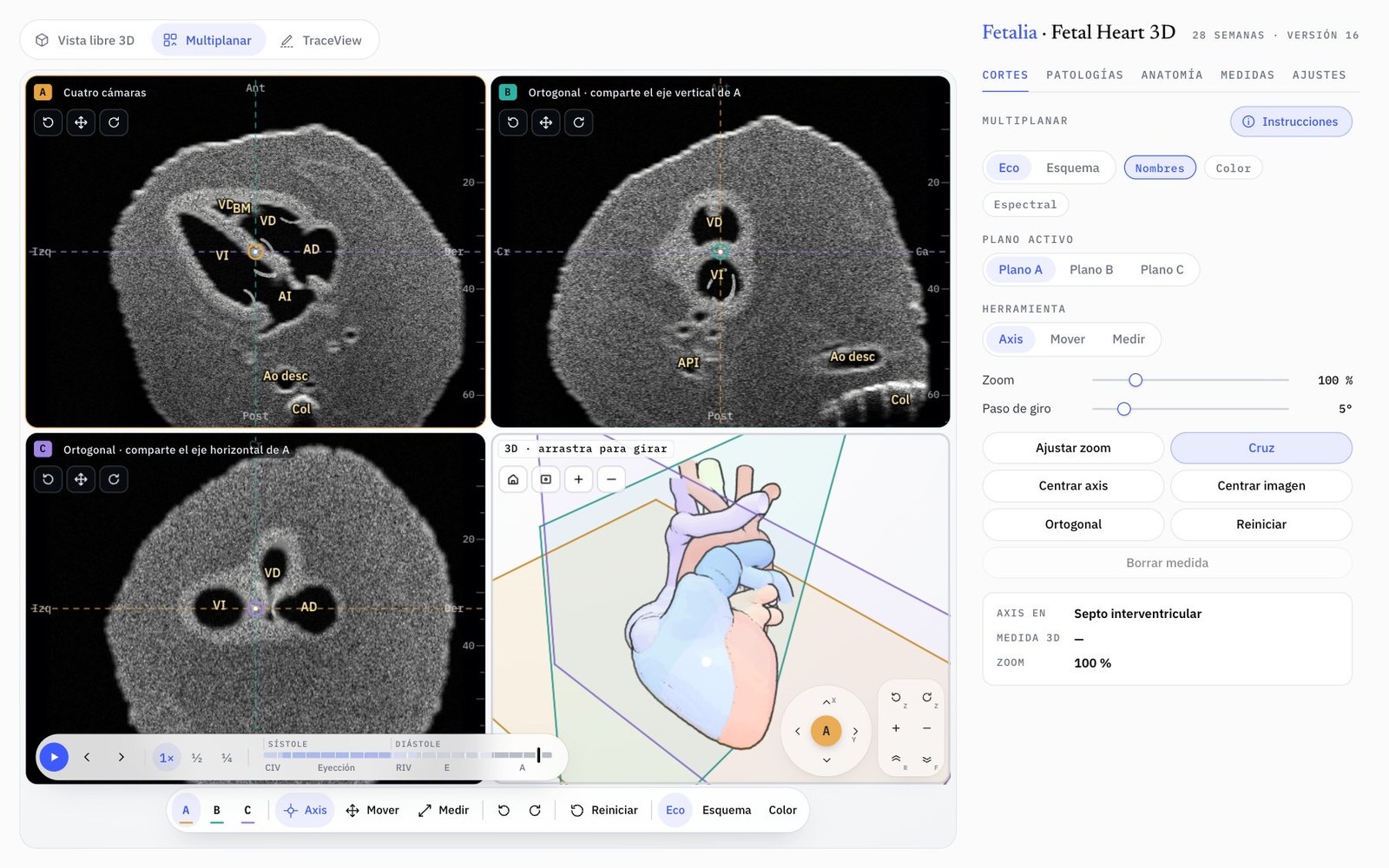Click the double-chevron R icon on pad
The image size is (1389, 868).
tap(897, 759)
